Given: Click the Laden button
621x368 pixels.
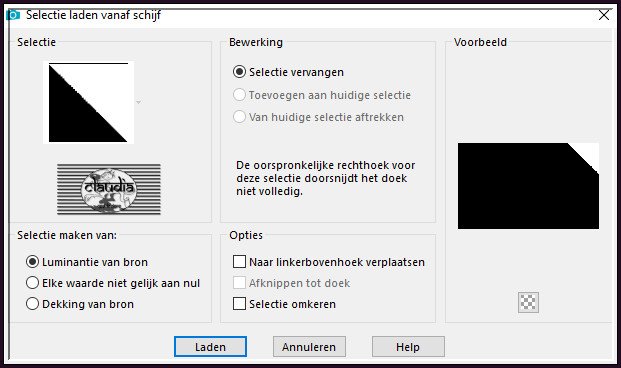Looking at the screenshot, I should tap(210, 347).
